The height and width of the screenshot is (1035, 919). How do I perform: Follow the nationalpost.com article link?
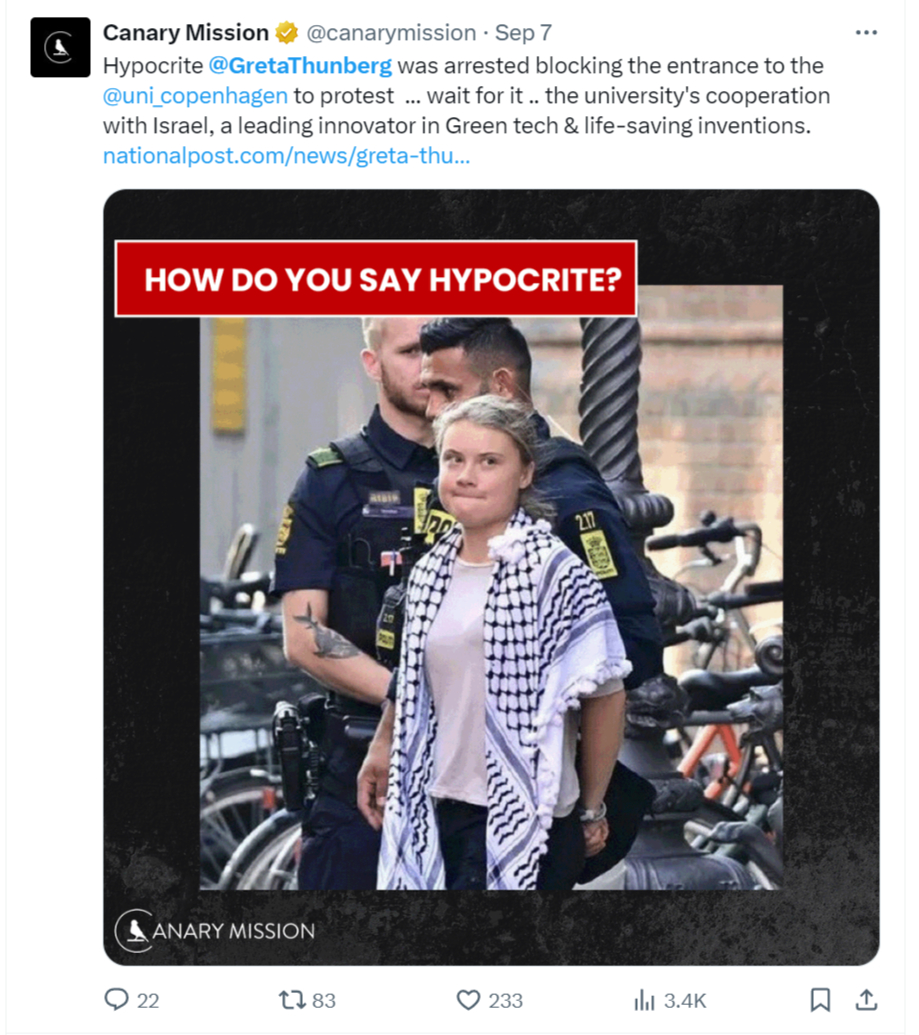[287, 156]
